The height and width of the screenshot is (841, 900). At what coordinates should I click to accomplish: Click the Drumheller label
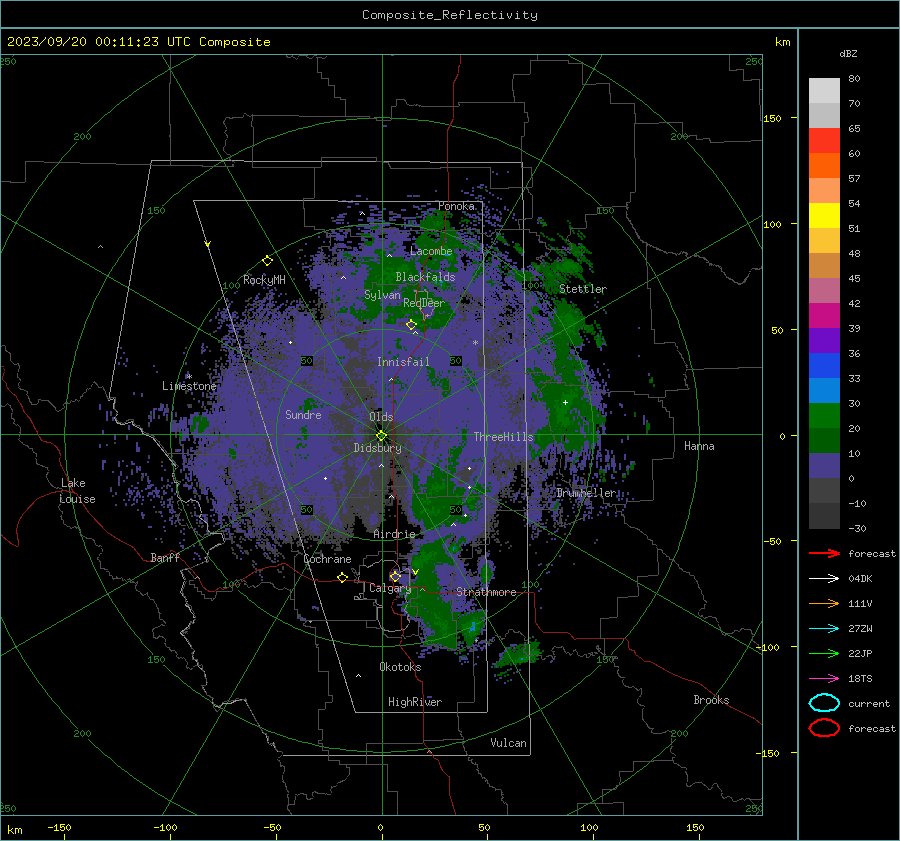586,493
